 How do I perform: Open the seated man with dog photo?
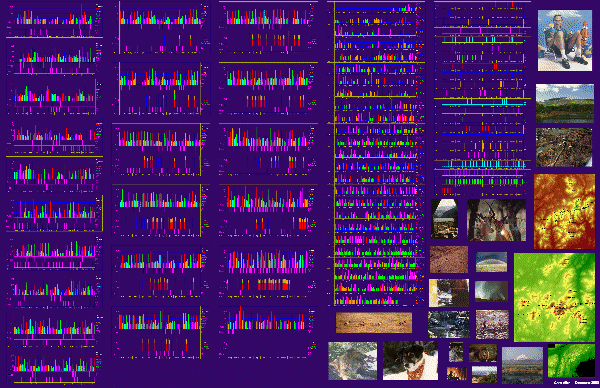(565, 41)
